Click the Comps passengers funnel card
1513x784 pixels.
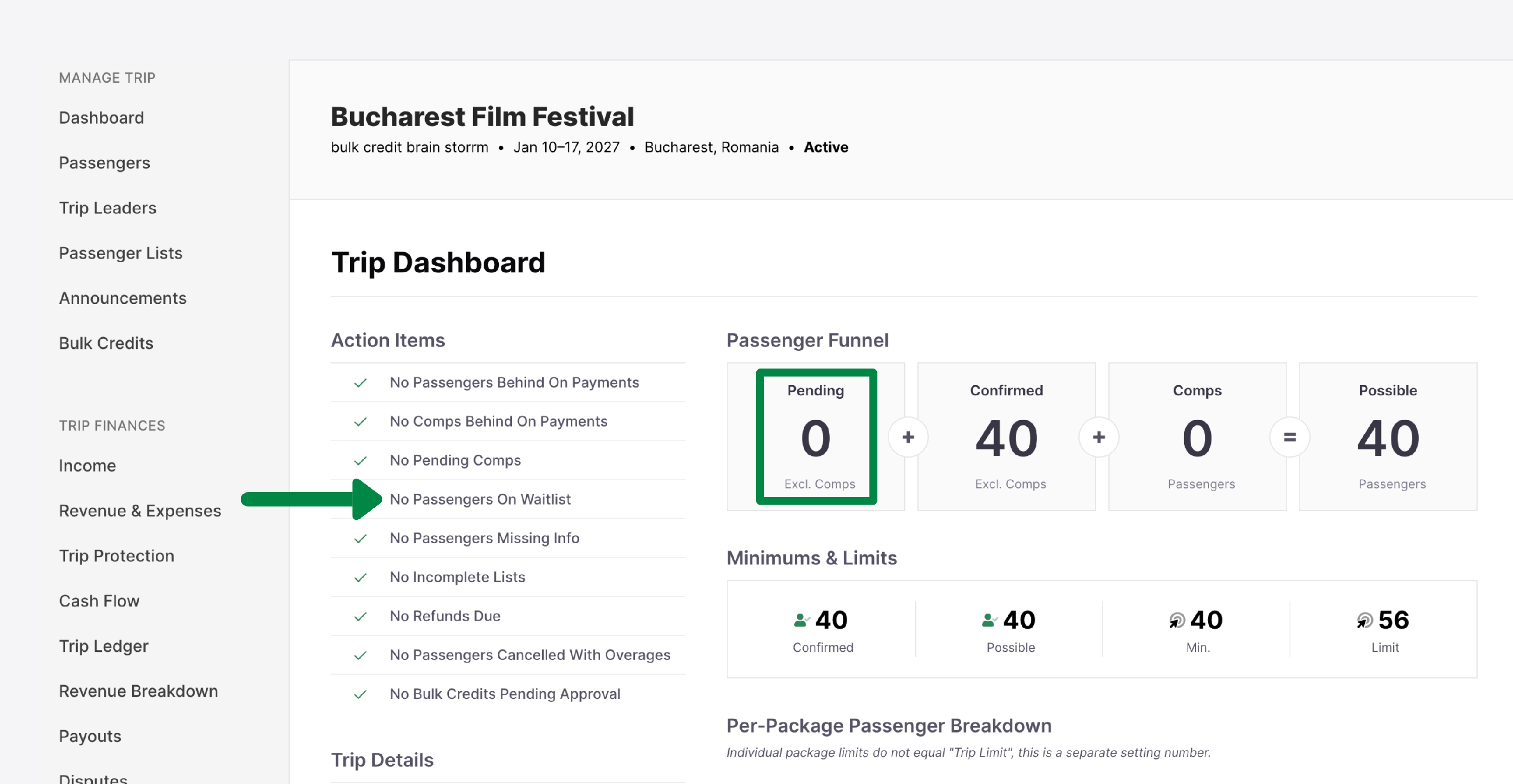1197,437
